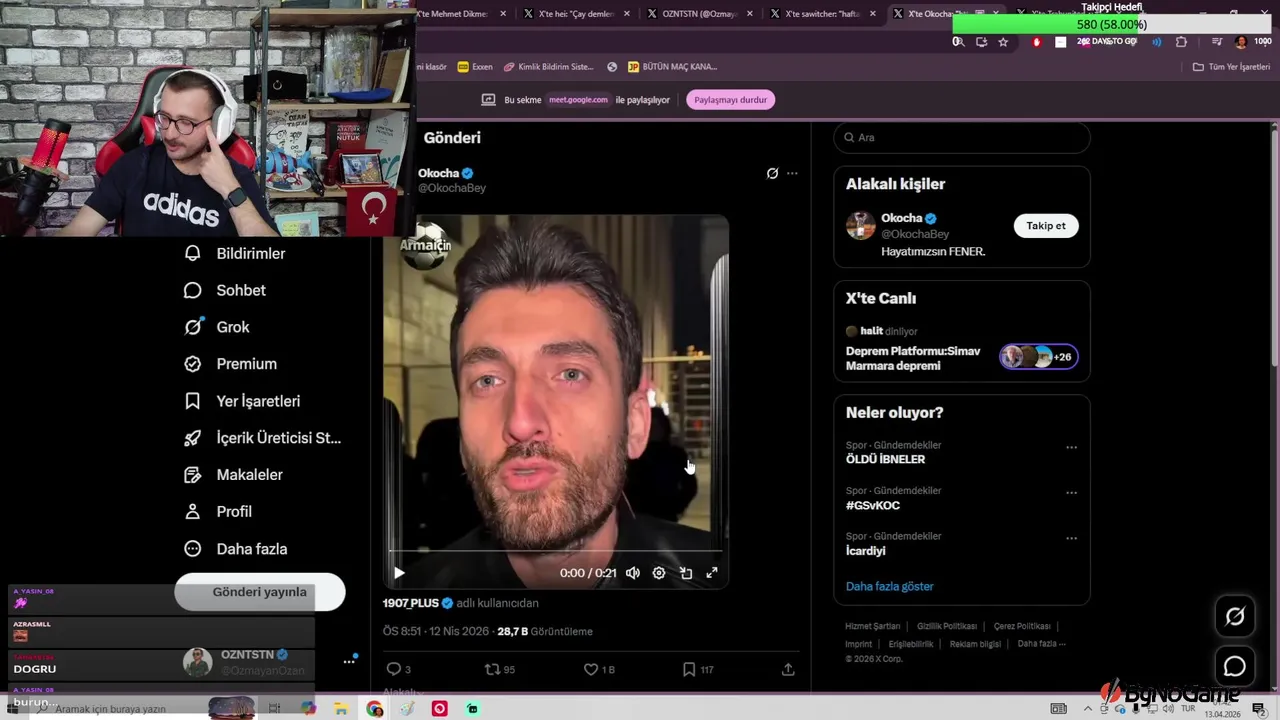Open Windows notification center icon
Viewport: 1280px width, 720px height.
[1258, 709]
